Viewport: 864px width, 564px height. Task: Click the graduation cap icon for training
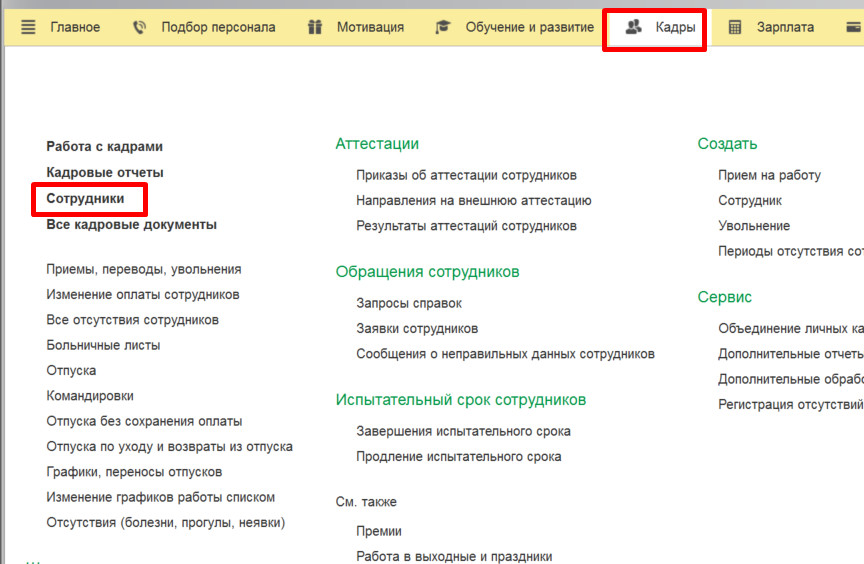(x=443, y=27)
